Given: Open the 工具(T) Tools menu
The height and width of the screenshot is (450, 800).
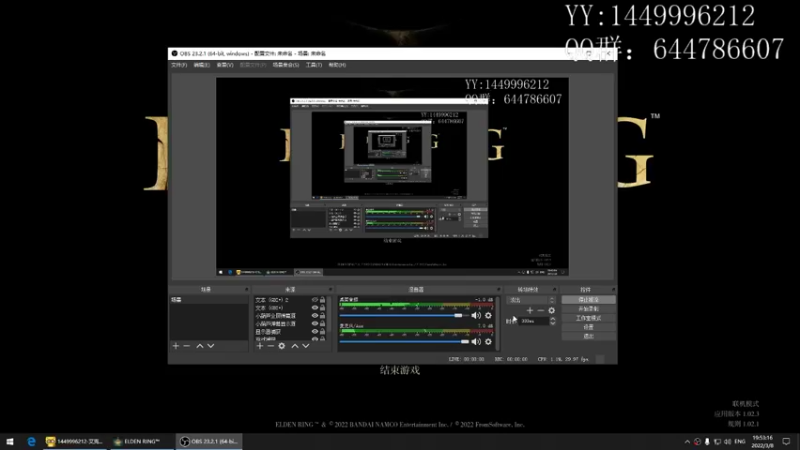Looking at the screenshot, I should [314, 65].
